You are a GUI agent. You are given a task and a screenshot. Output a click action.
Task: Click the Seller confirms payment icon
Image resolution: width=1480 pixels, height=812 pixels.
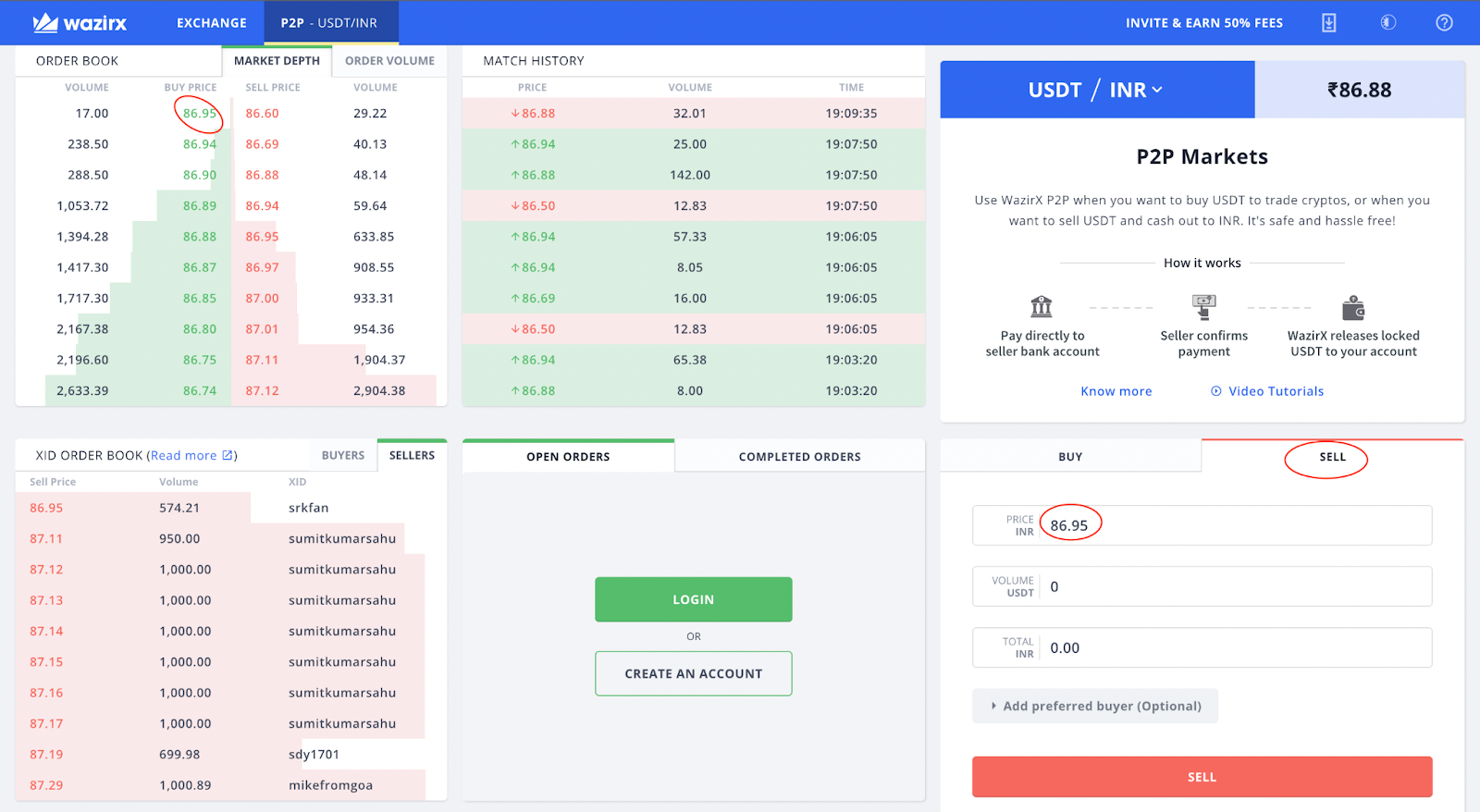coord(1203,306)
